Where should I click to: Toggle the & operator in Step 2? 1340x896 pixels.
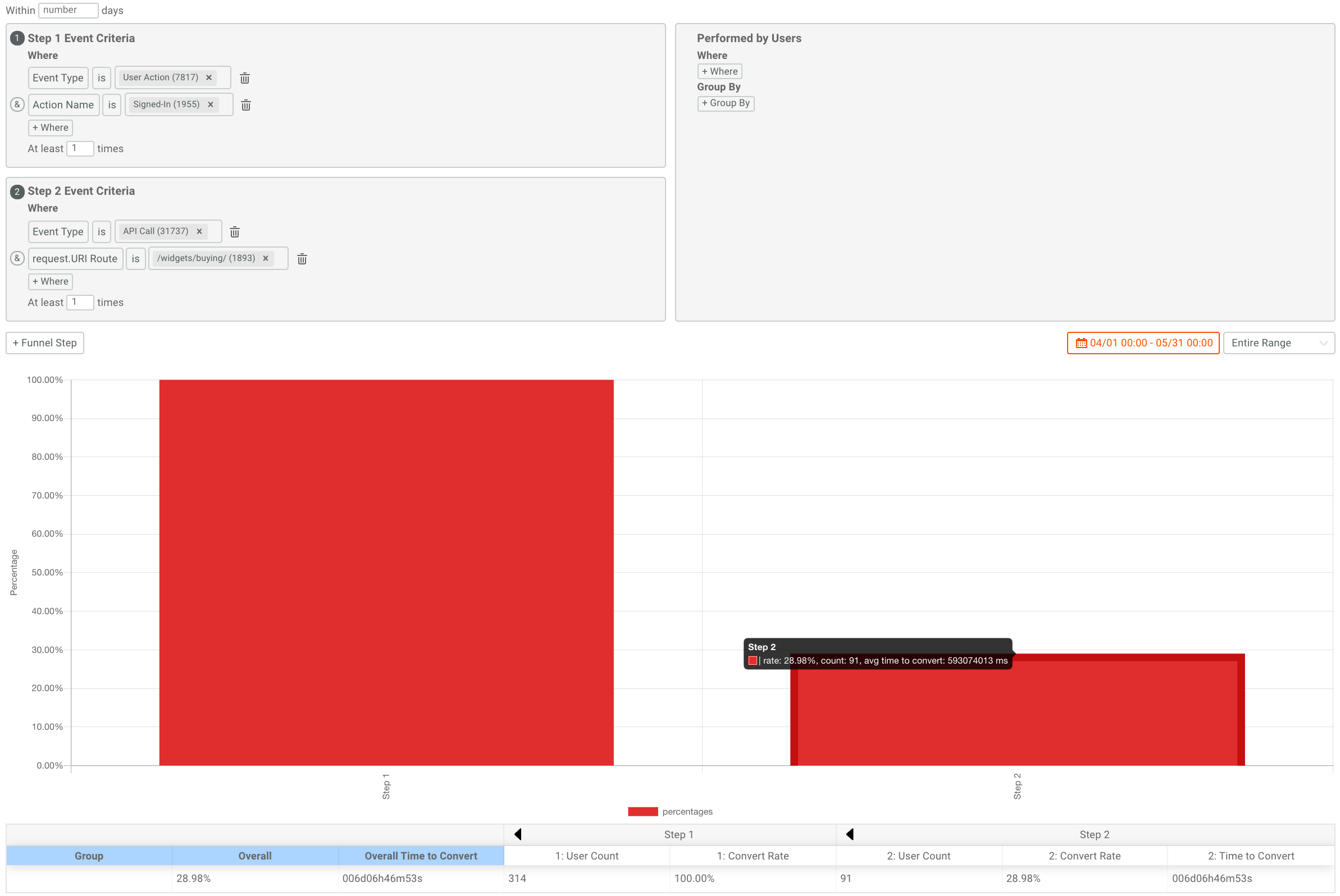17,258
